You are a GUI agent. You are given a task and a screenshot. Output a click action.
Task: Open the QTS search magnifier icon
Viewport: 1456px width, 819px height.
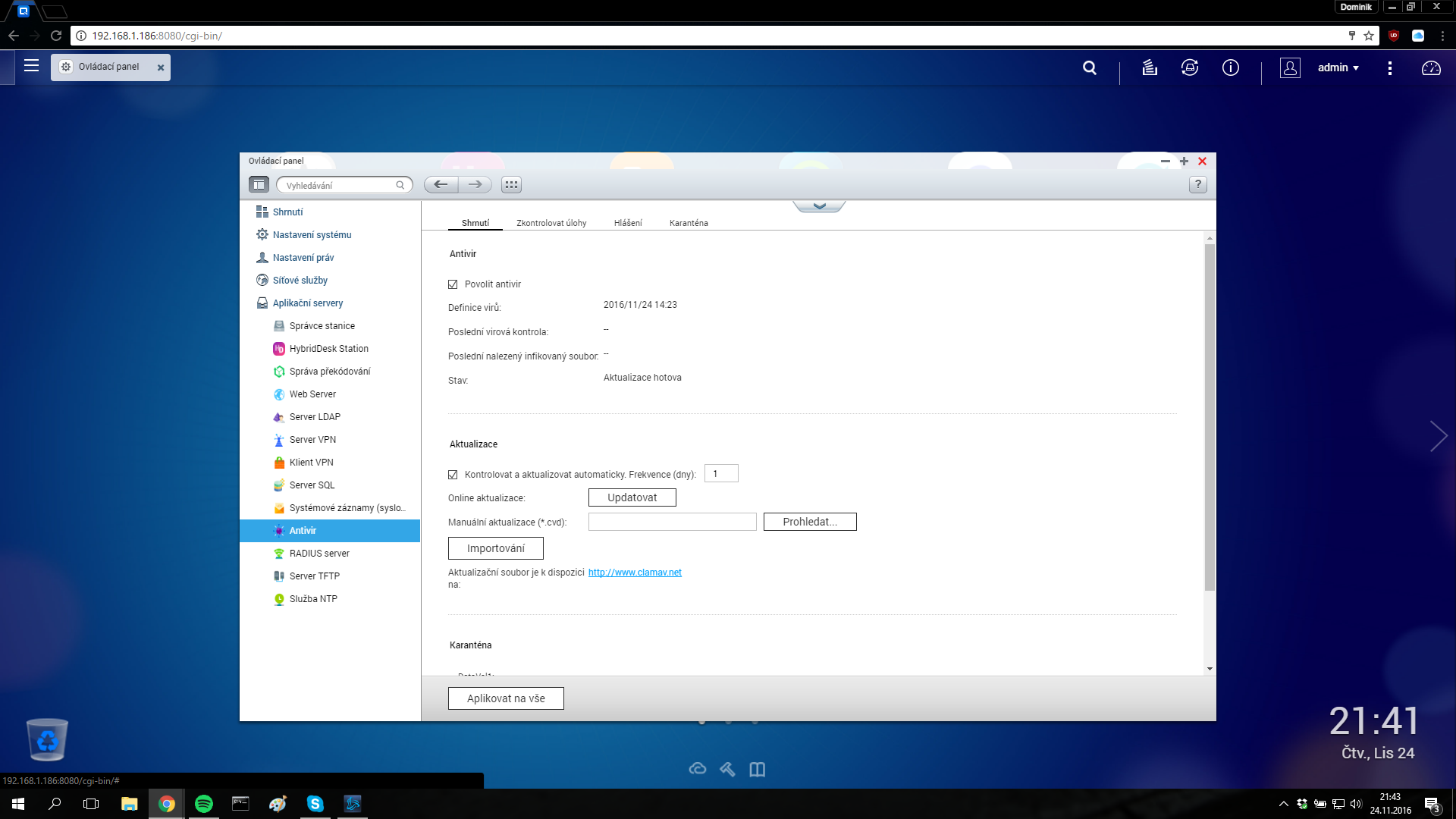coord(1090,67)
